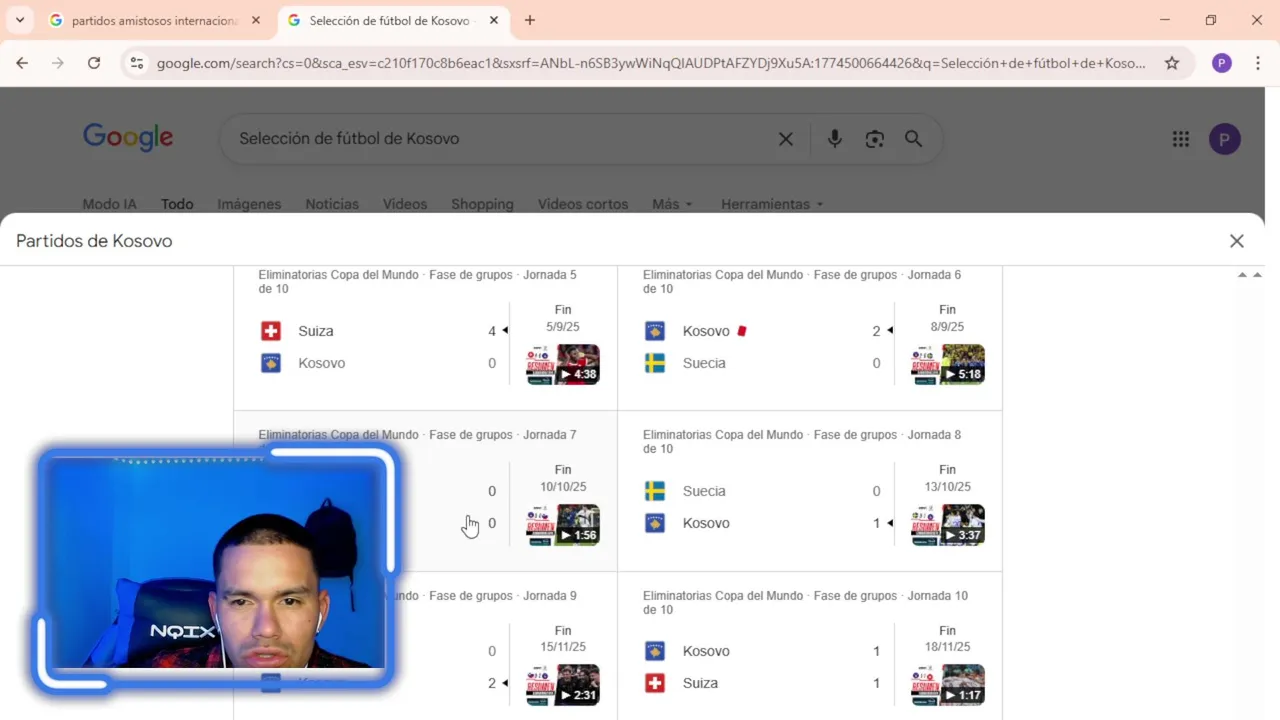Image resolution: width=1280 pixels, height=720 pixels.
Task: Click Kosovo crest in Jornada 5 match
Action: 270,363
